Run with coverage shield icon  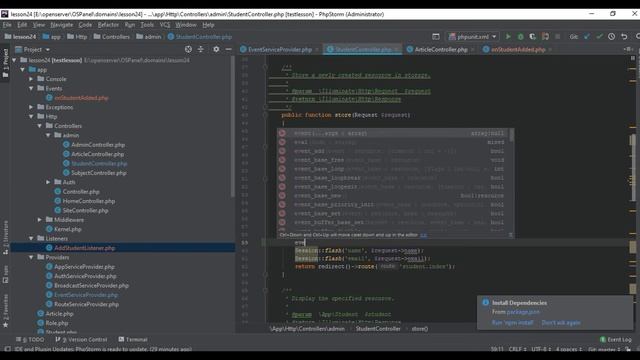(x=533, y=37)
